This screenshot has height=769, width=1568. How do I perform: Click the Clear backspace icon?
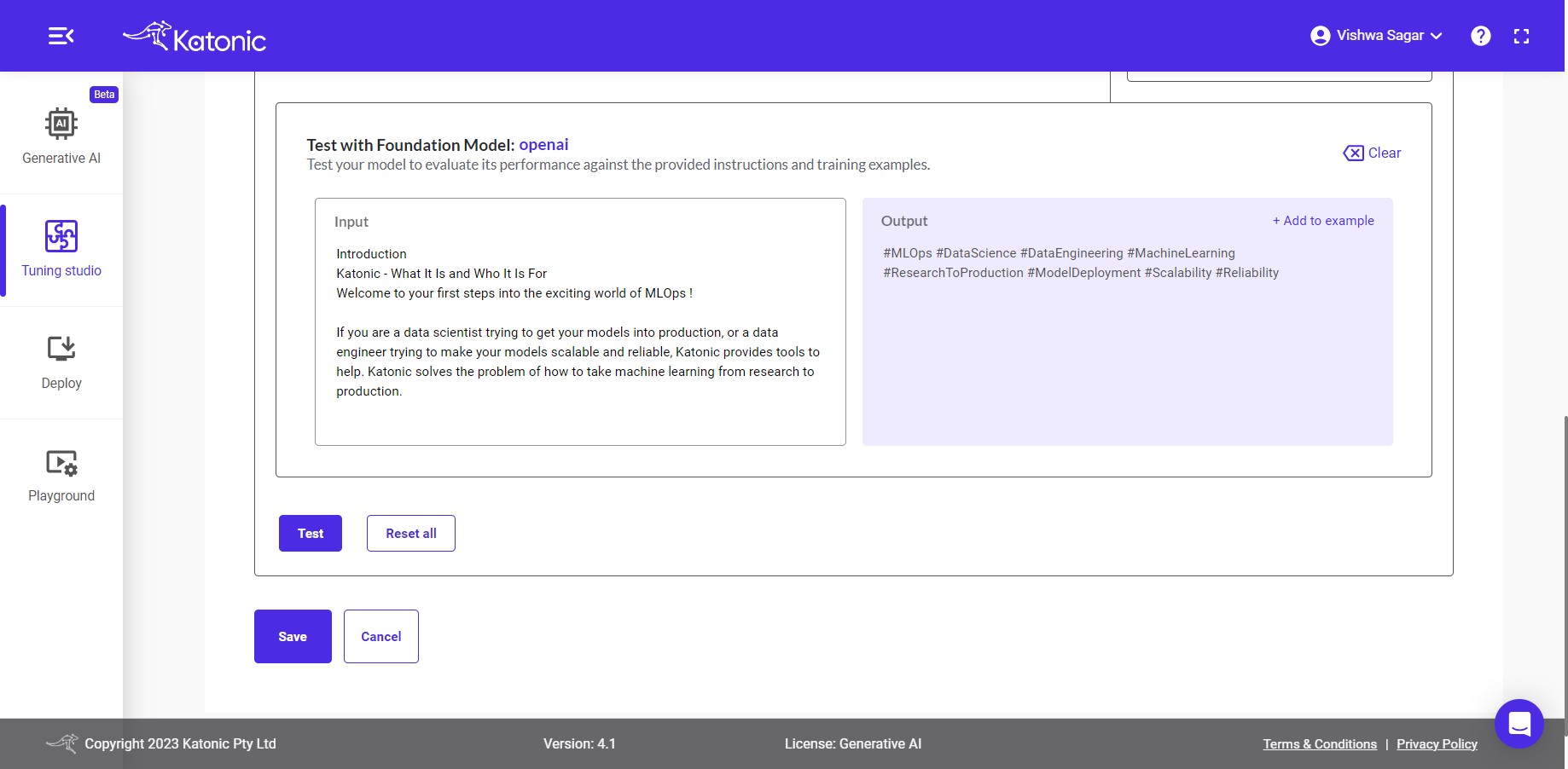(1353, 153)
